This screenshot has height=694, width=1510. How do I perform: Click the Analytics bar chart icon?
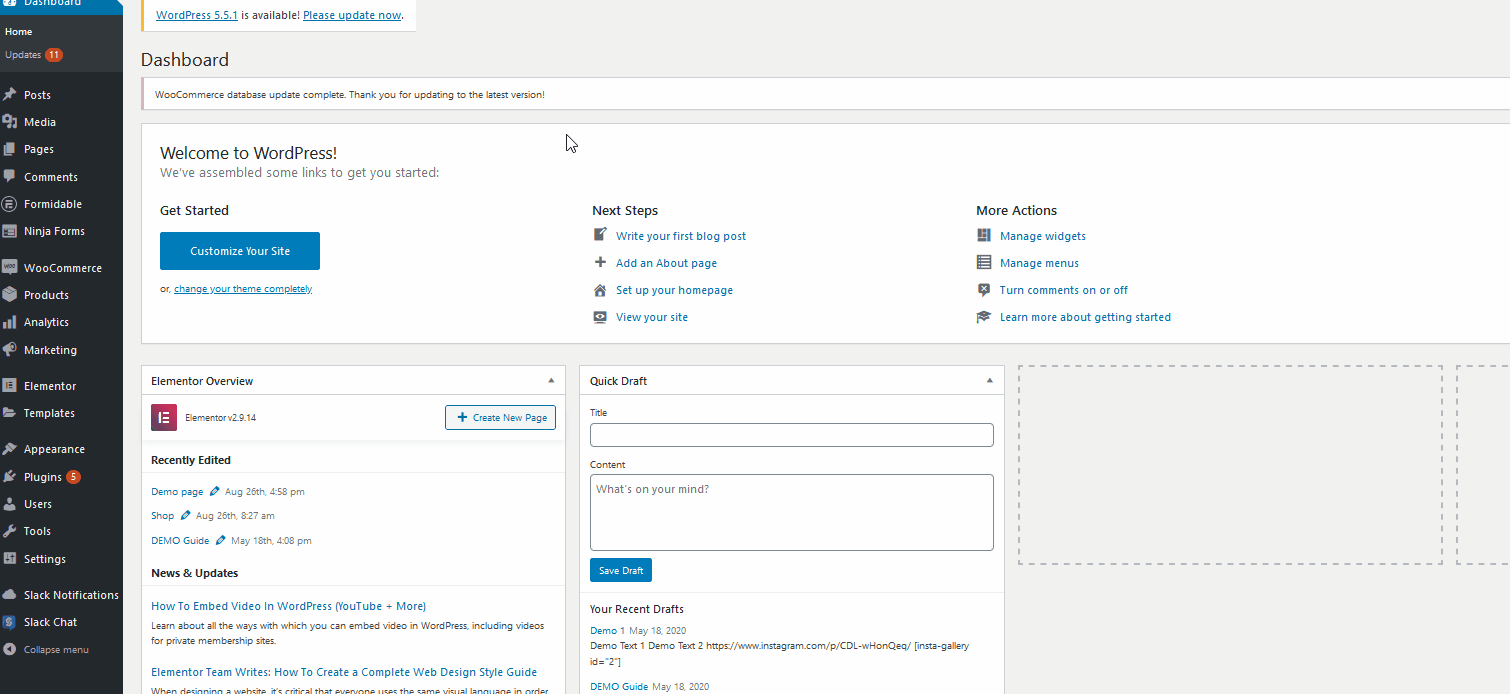10,322
